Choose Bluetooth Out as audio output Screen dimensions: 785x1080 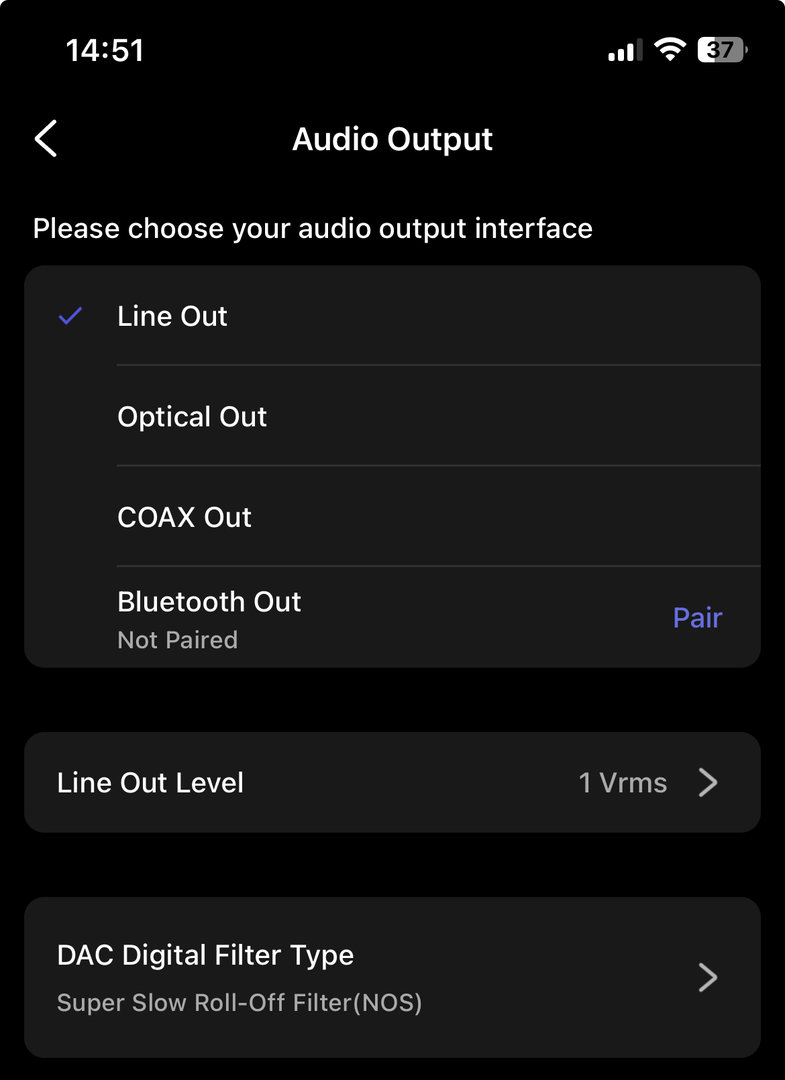pyautogui.click(x=209, y=602)
